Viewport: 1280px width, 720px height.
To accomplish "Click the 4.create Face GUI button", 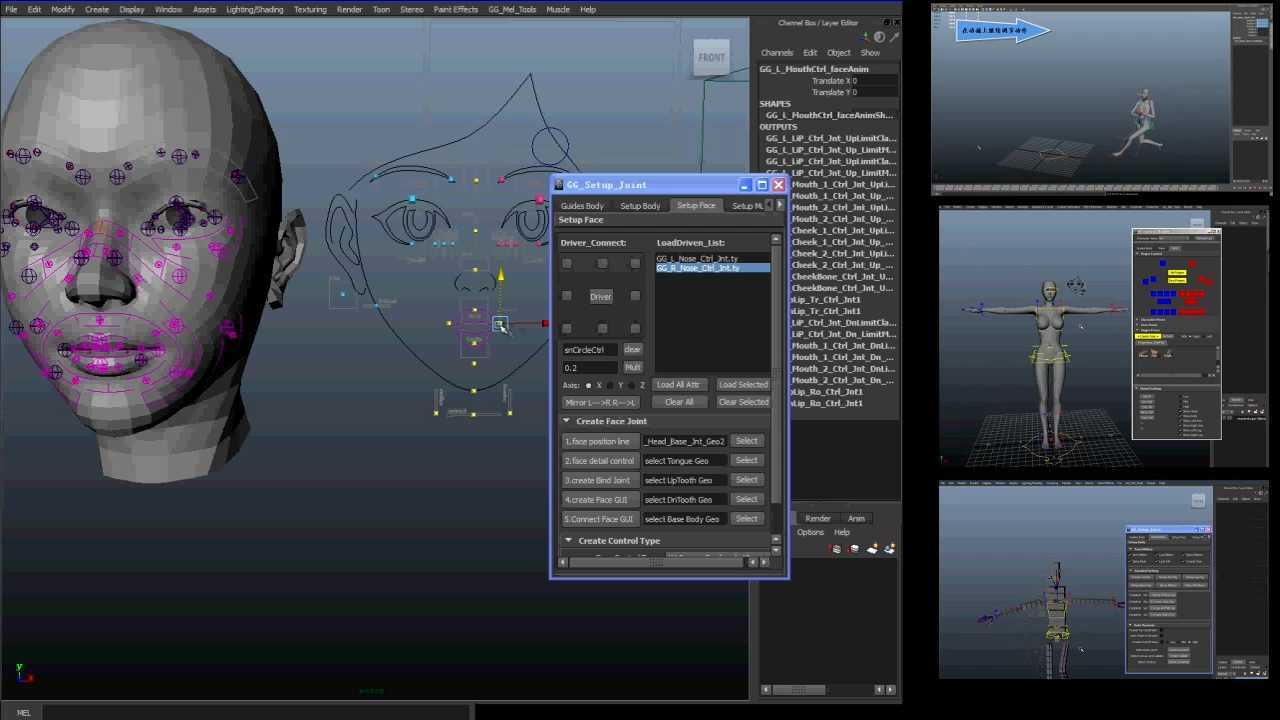I will coord(599,499).
